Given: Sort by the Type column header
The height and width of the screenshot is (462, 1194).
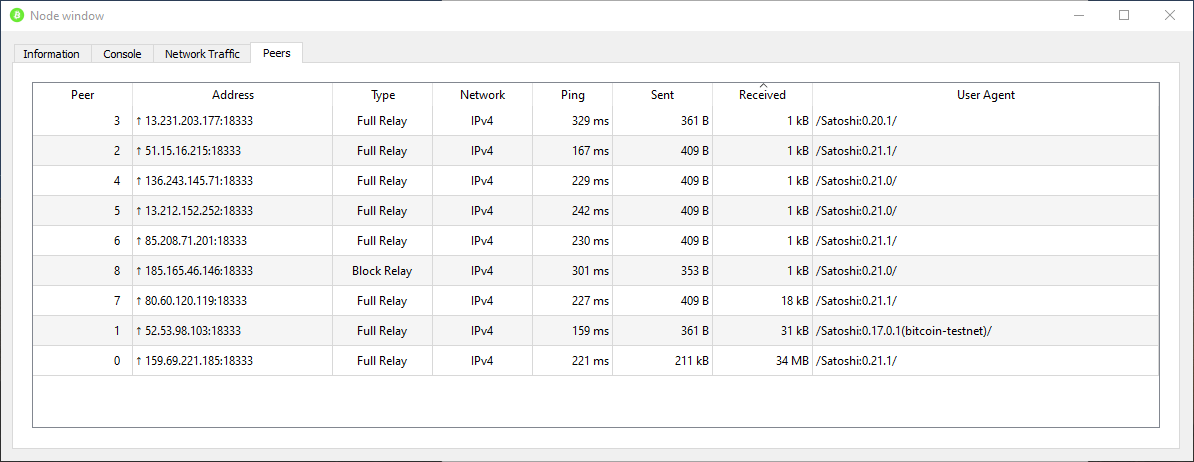Looking at the screenshot, I should tap(383, 95).
